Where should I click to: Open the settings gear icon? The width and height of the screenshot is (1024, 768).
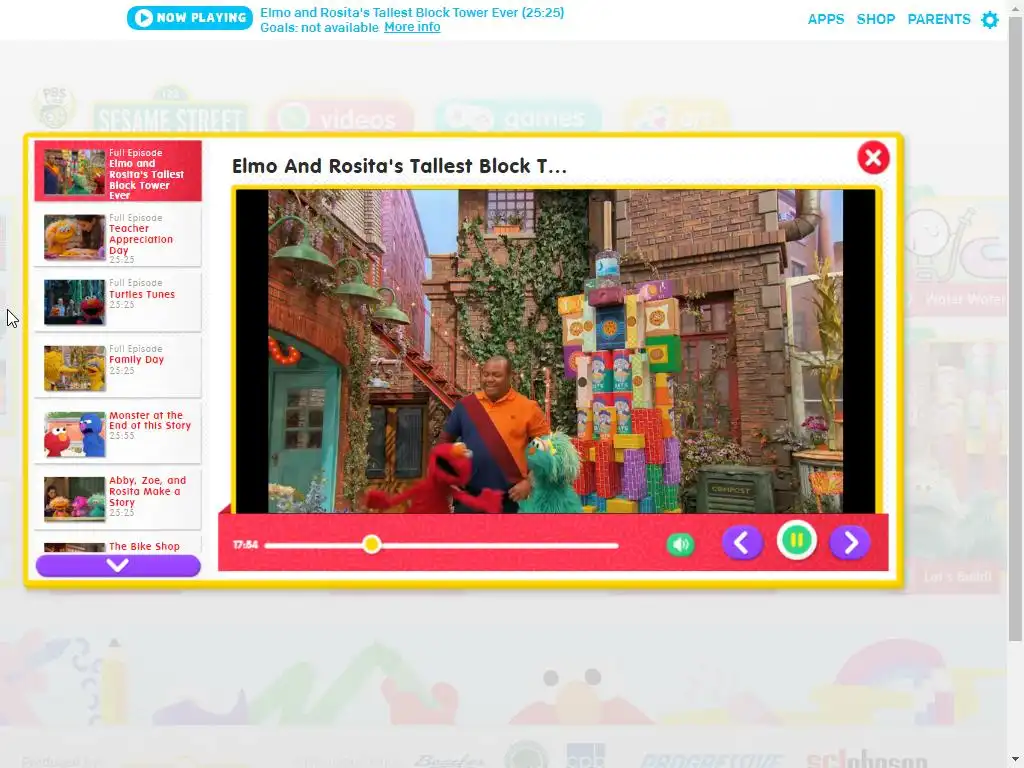(990, 20)
